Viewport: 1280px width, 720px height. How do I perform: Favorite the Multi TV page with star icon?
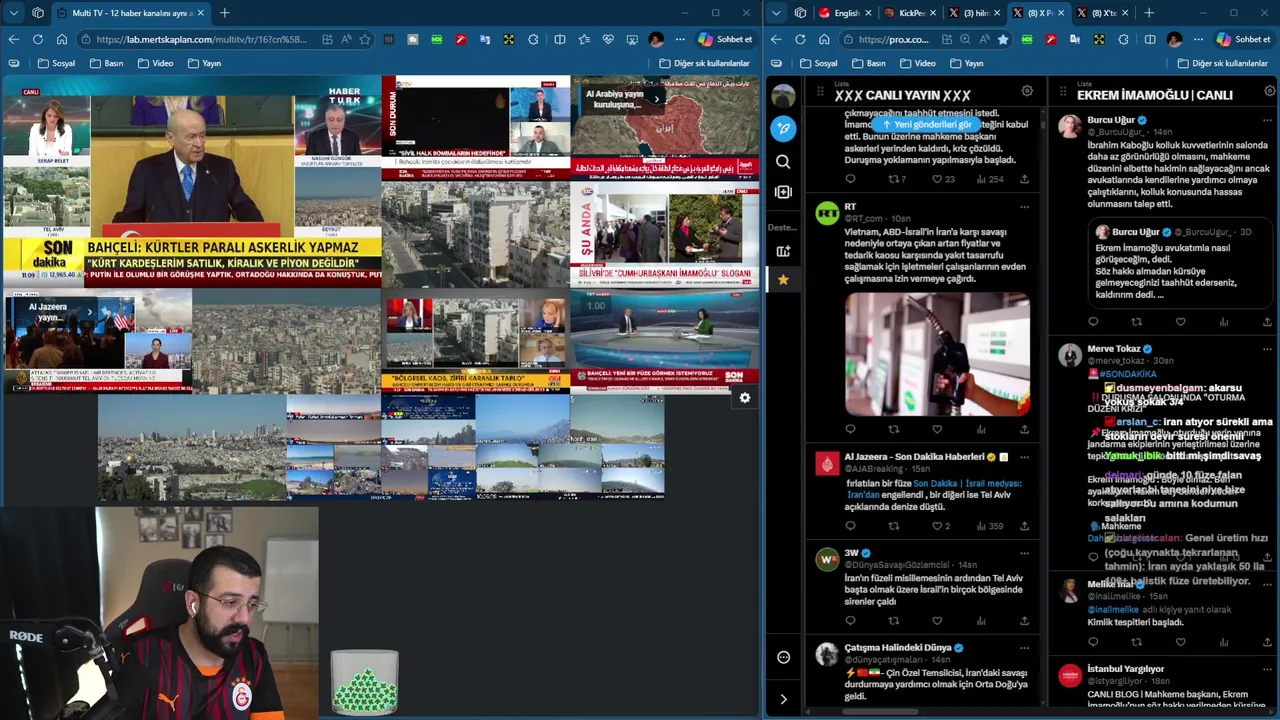click(x=365, y=39)
